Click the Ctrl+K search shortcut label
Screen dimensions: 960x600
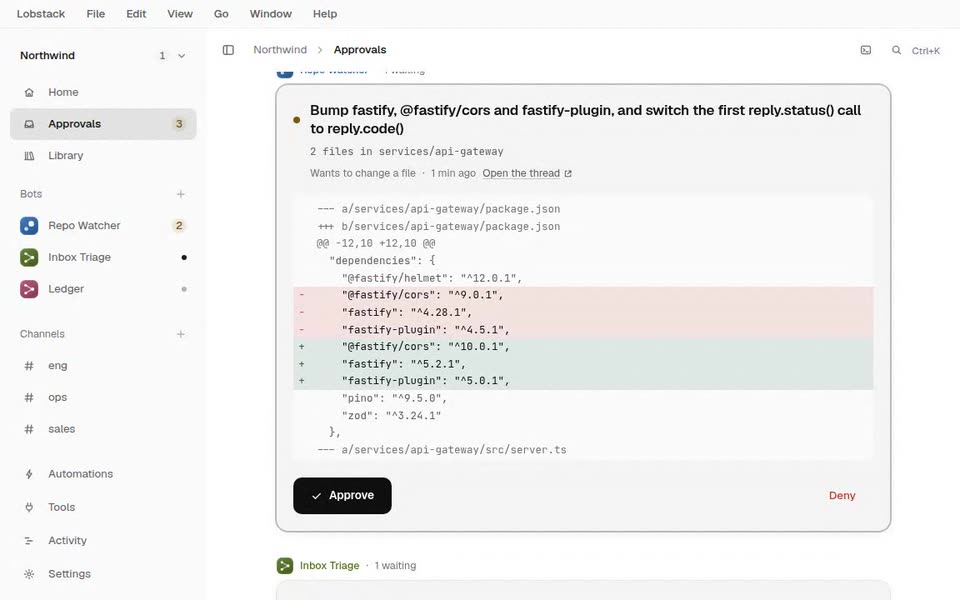click(x=925, y=51)
